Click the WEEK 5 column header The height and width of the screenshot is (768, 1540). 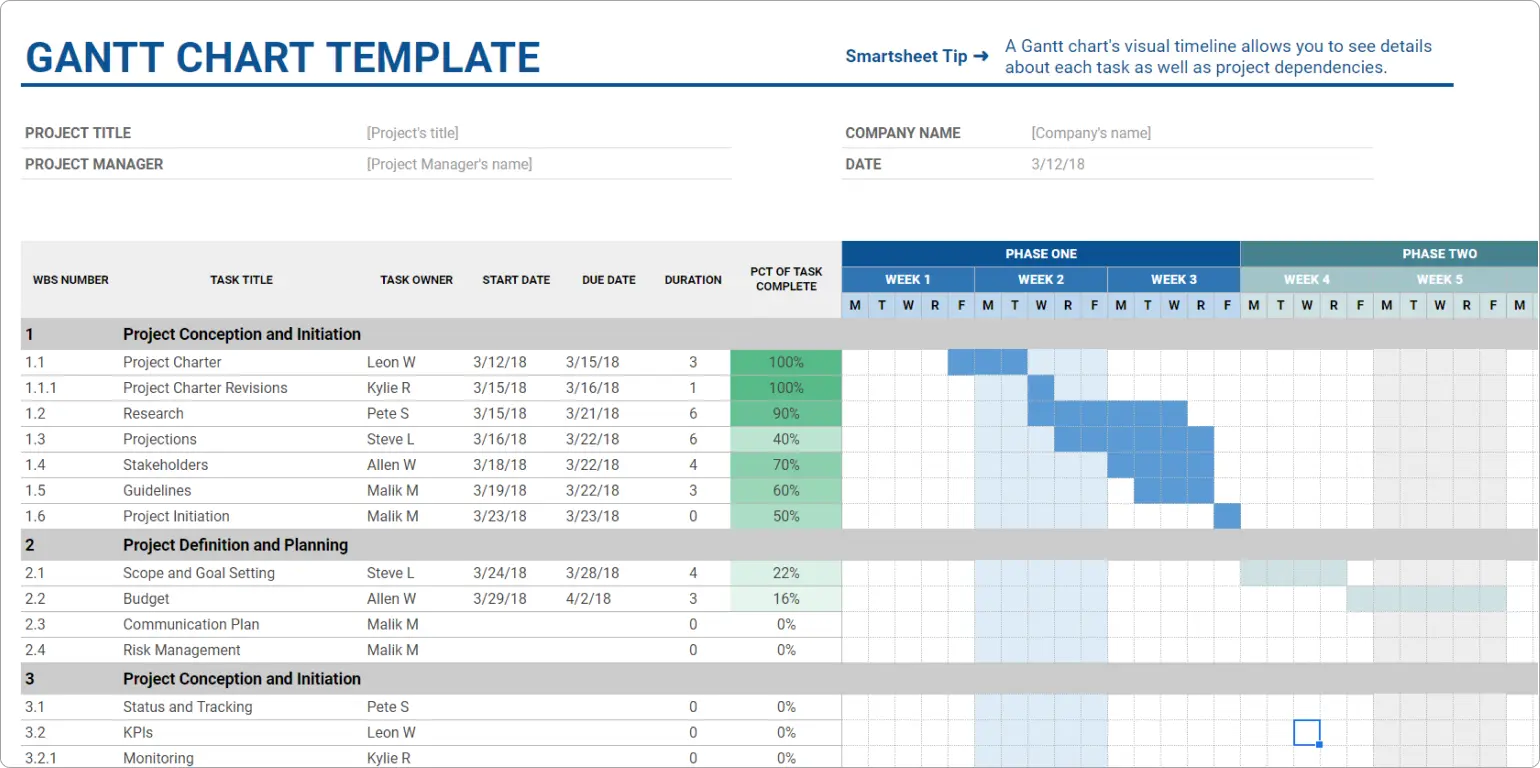pyautogui.click(x=1439, y=279)
